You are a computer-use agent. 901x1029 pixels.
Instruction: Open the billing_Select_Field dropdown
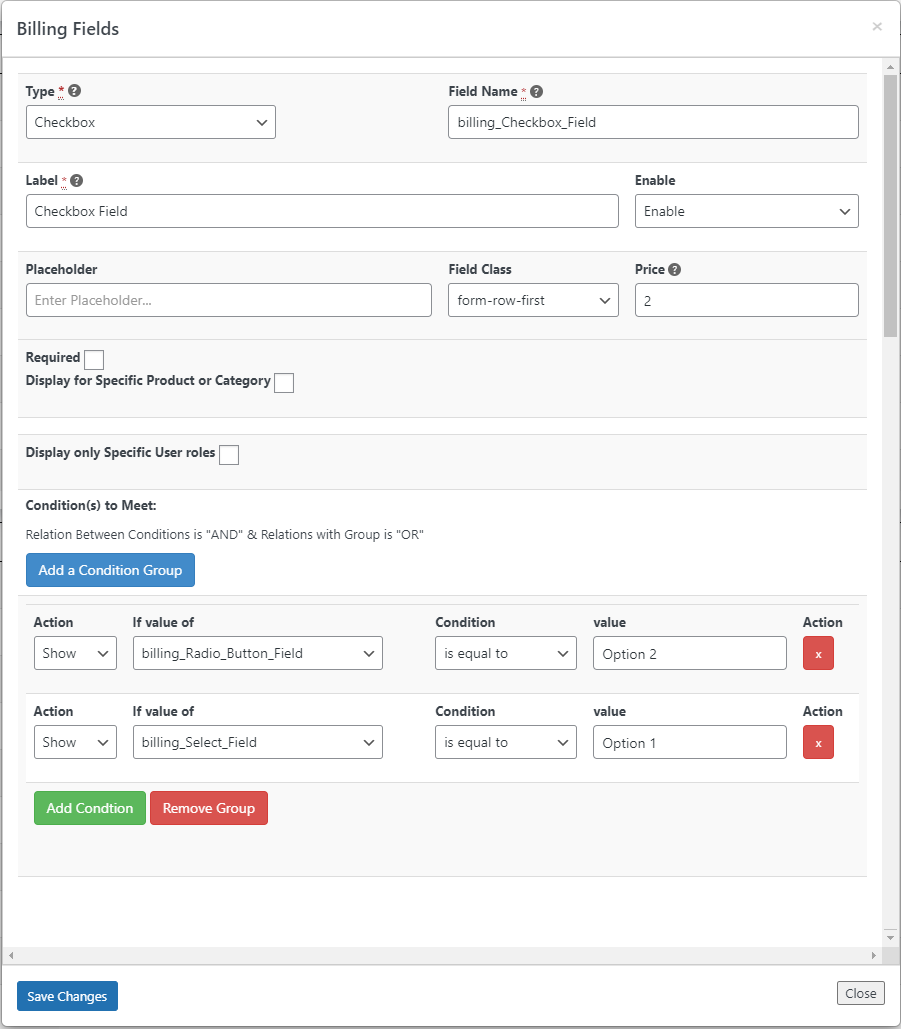point(257,742)
